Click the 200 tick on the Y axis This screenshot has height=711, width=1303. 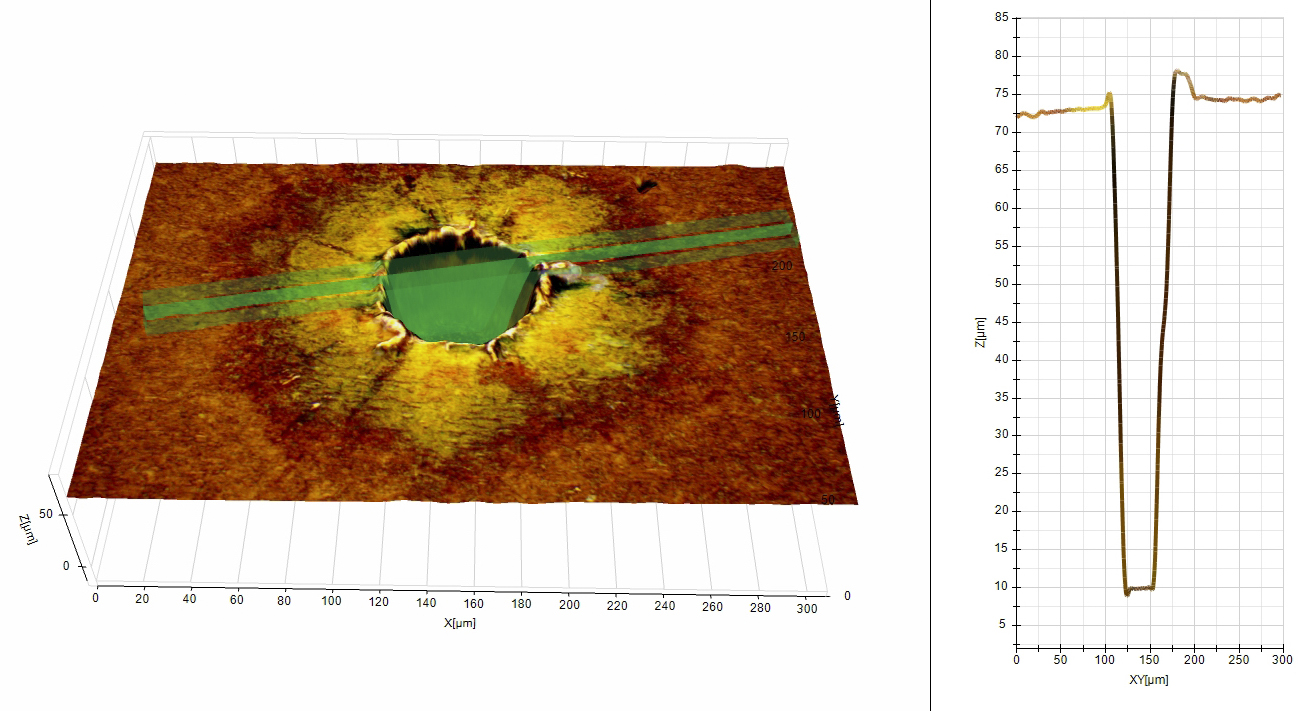(783, 267)
